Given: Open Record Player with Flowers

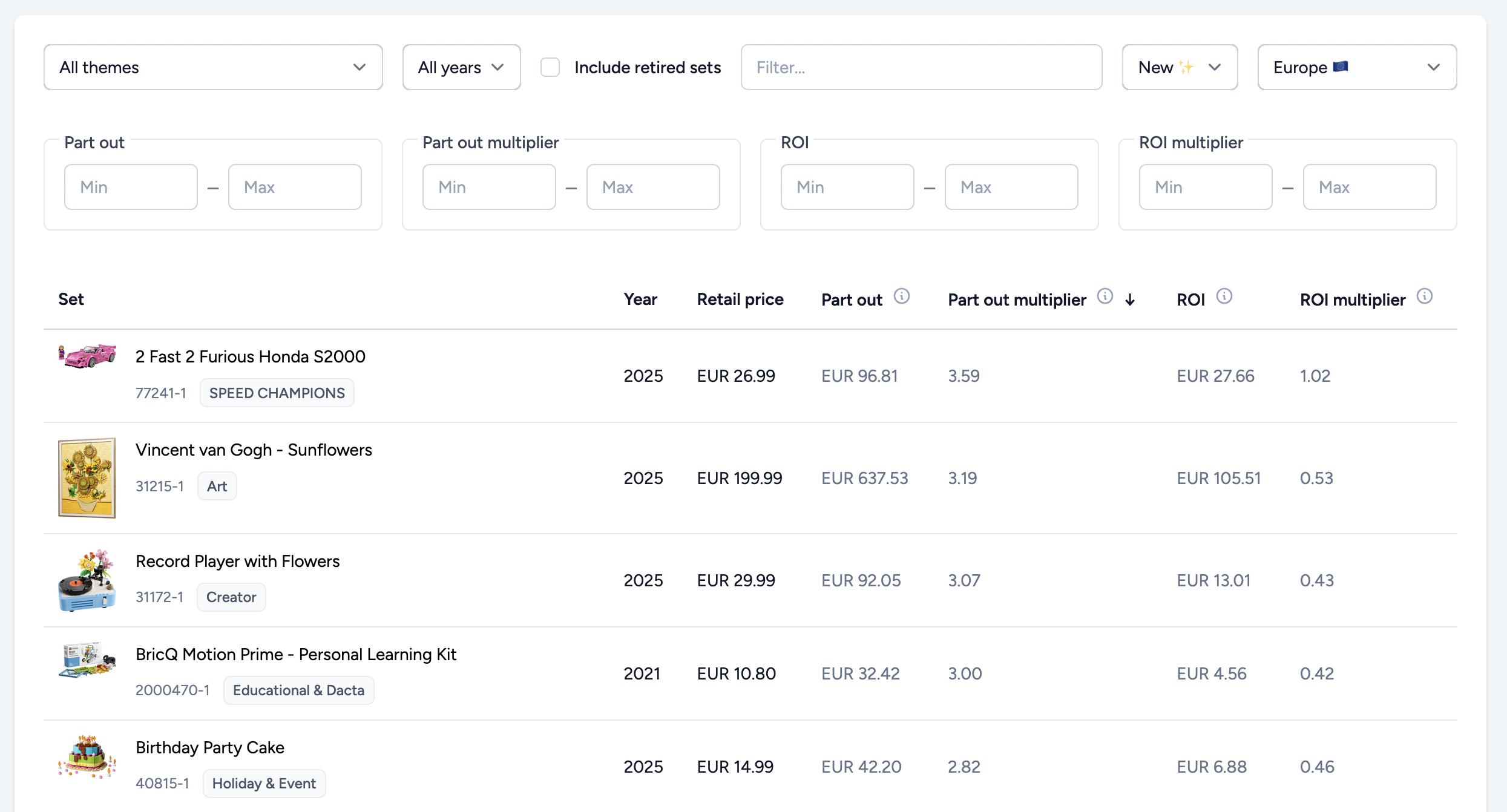Looking at the screenshot, I should pos(238,561).
